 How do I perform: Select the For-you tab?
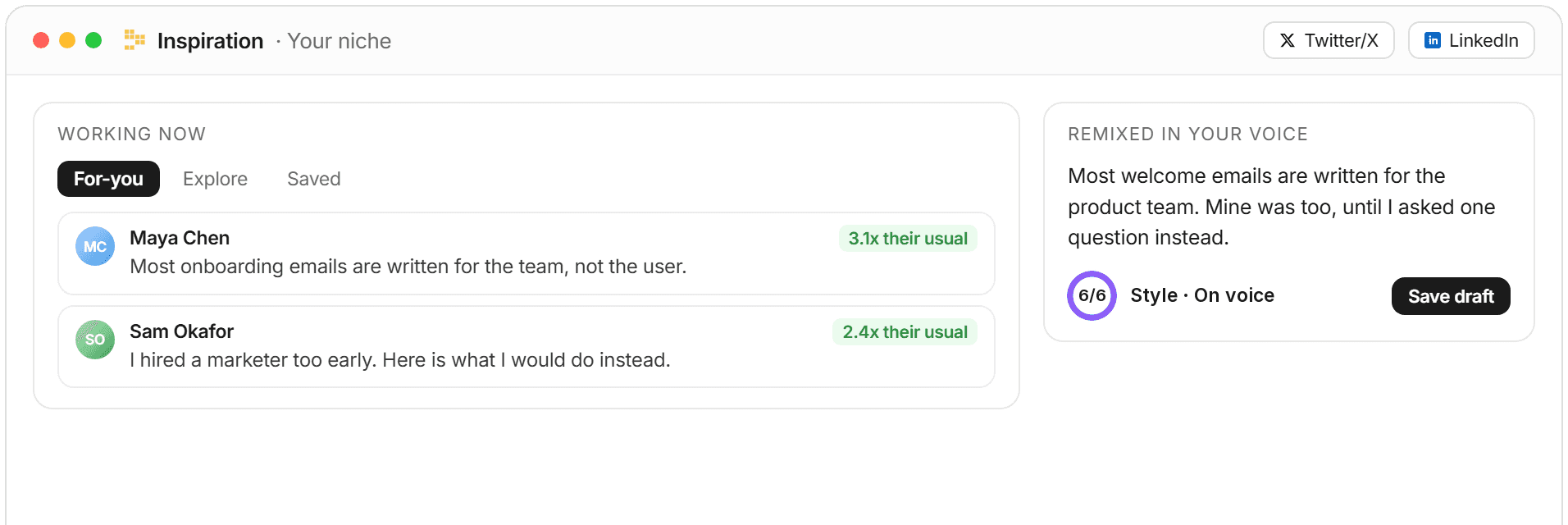pos(108,179)
